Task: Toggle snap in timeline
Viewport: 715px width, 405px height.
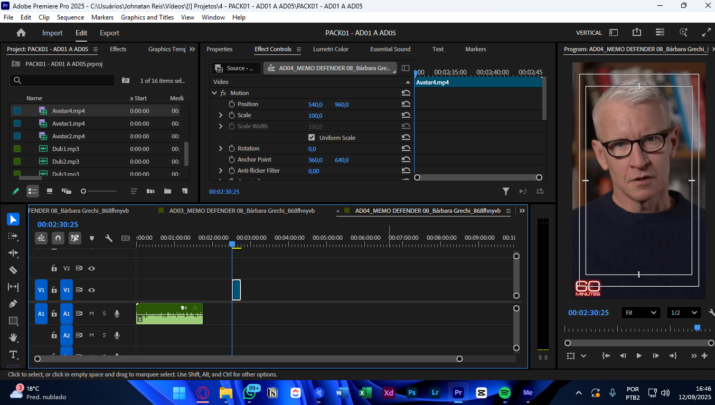Action: pos(58,238)
